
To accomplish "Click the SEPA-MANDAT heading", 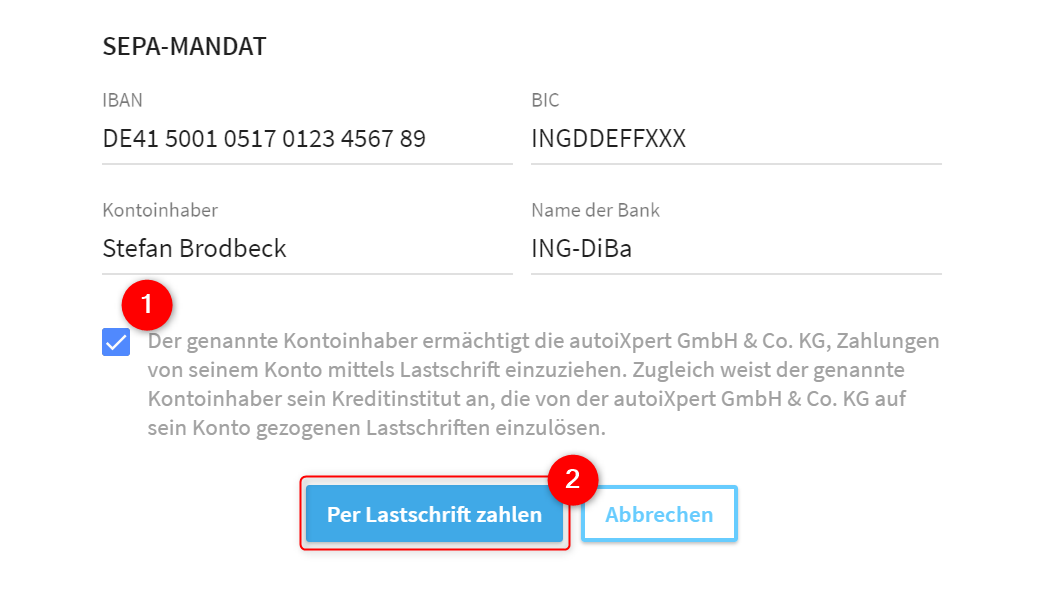I will click(184, 46).
